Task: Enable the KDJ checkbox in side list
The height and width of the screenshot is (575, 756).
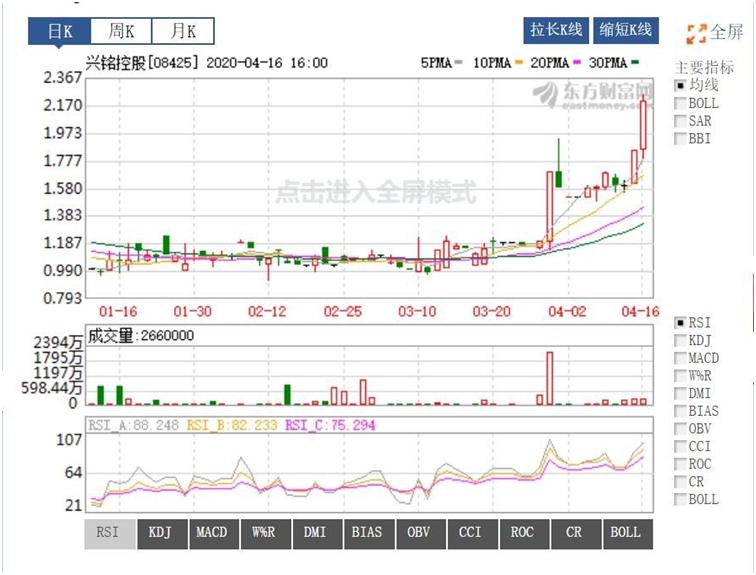Action: coord(680,341)
